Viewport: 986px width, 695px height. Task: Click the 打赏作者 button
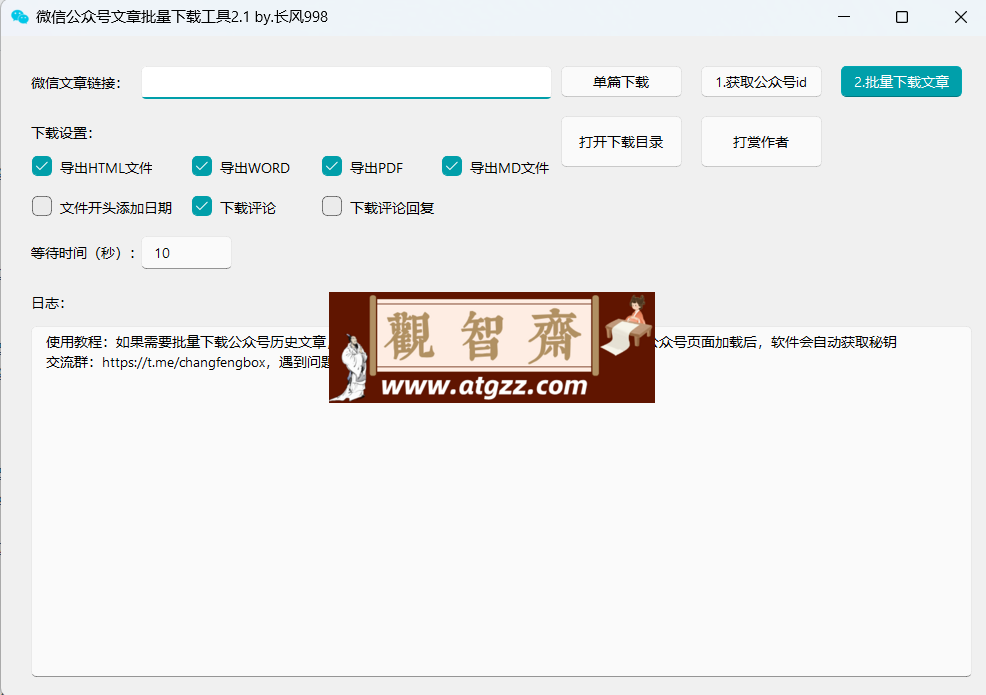(x=761, y=142)
